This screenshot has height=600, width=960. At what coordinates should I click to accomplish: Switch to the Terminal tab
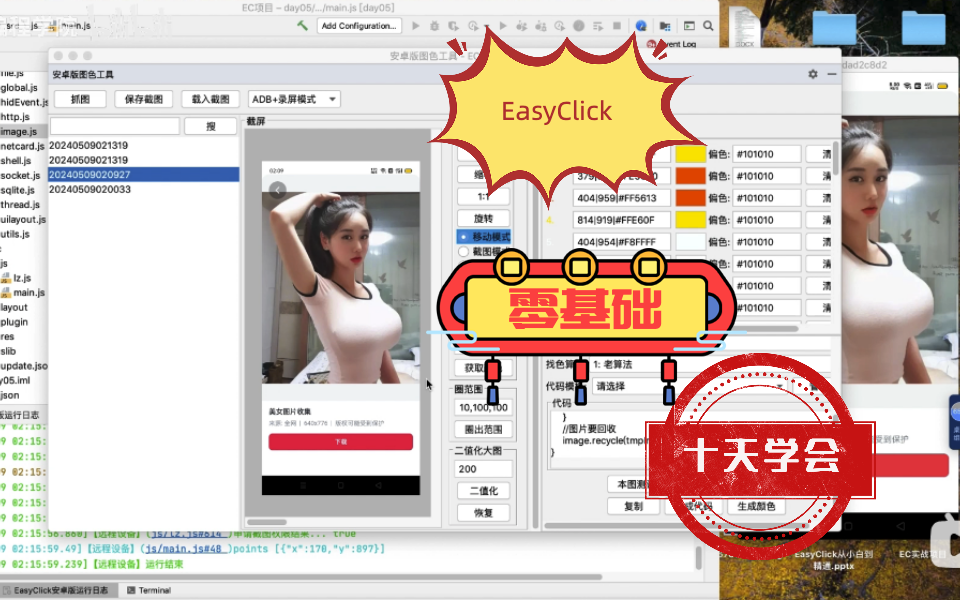149,590
